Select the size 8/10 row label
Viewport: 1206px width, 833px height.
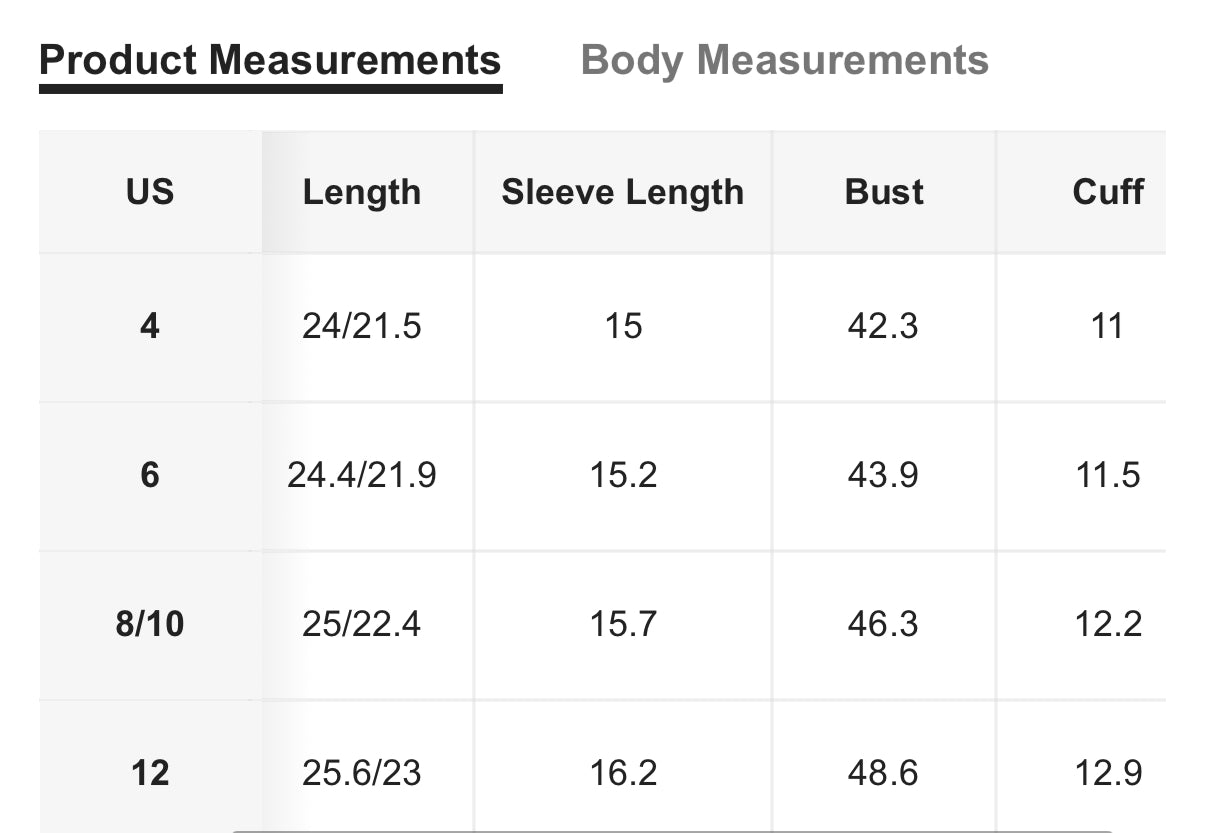150,624
